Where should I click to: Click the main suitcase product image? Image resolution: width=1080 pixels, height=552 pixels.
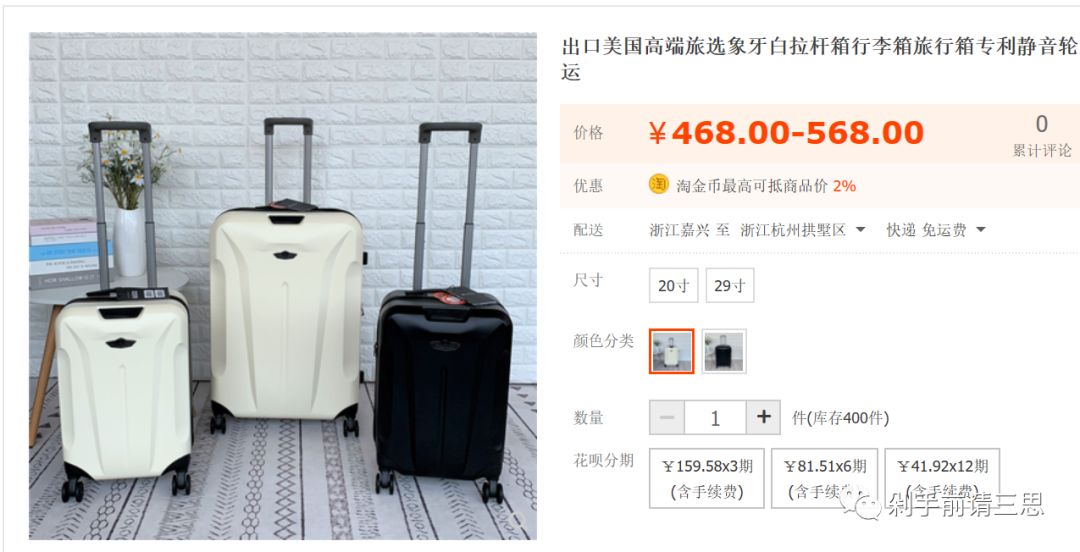click(282, 286)
